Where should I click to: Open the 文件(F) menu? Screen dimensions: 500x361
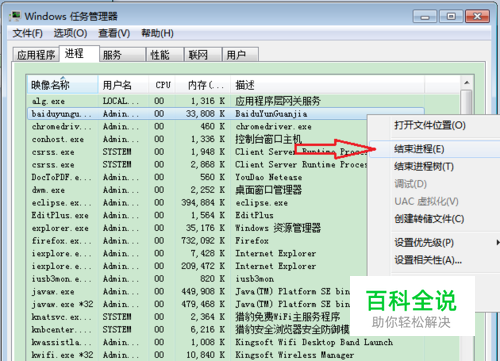(28, 33)
